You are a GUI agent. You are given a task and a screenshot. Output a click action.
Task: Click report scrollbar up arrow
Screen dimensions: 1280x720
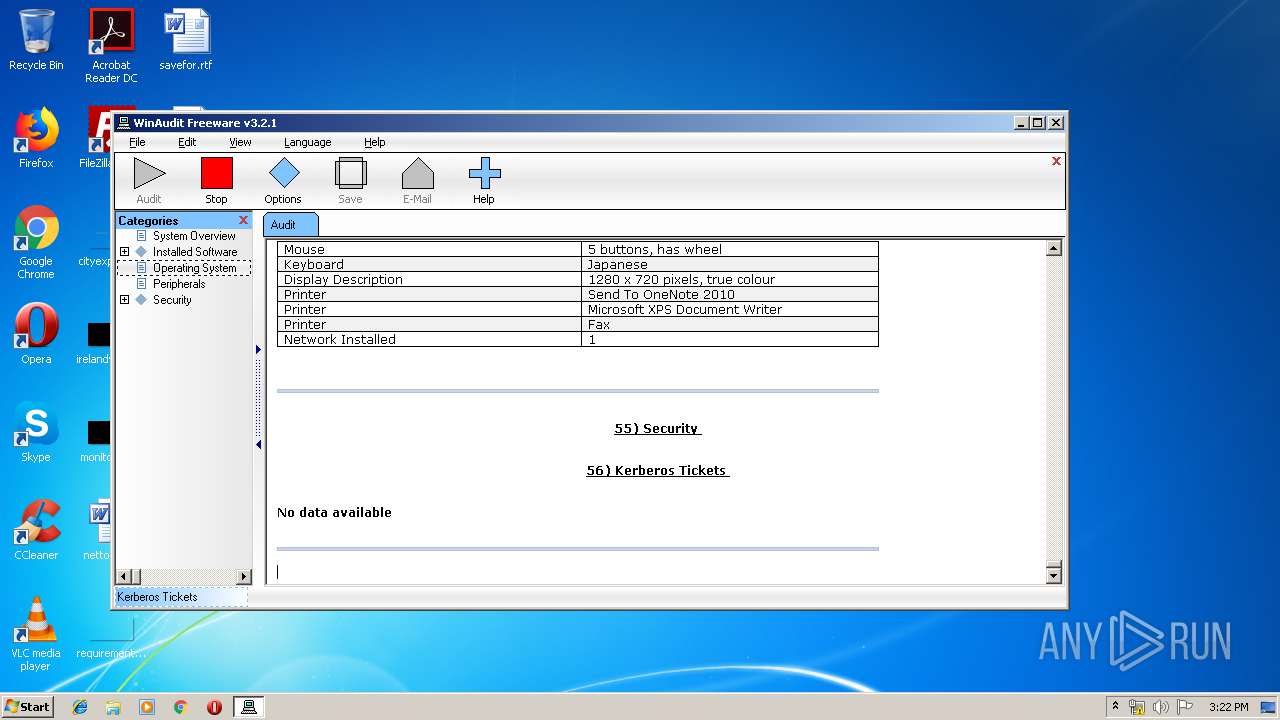pos(1053,248)
